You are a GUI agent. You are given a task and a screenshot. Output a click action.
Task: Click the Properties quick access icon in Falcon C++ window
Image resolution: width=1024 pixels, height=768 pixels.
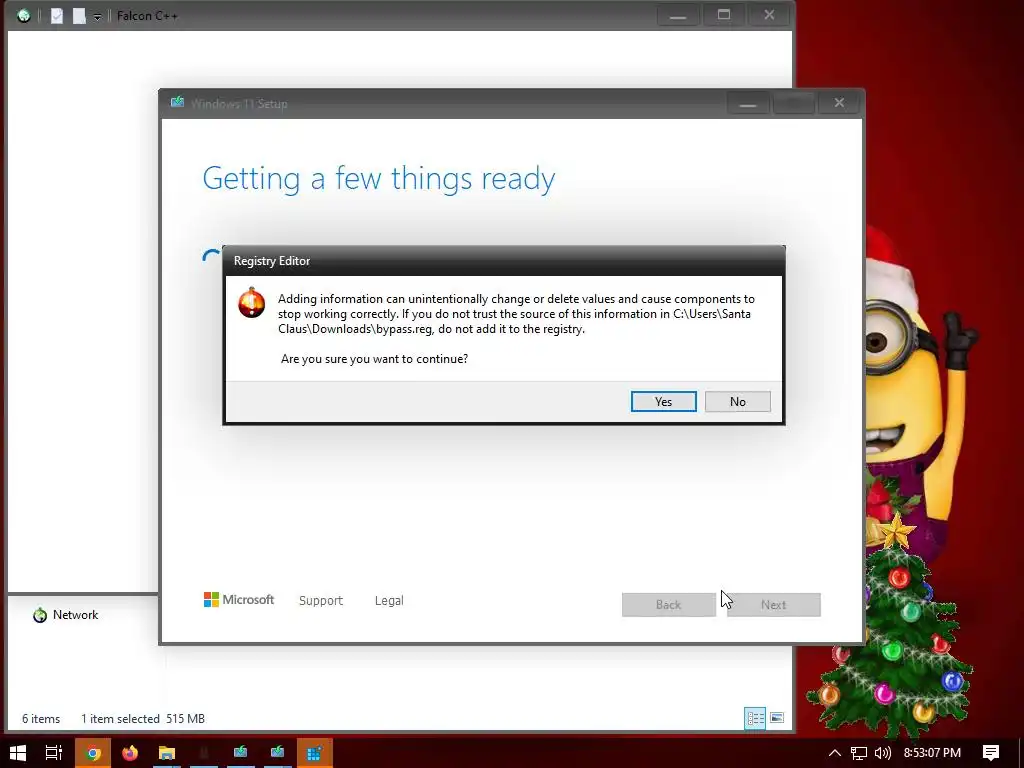point(57,16)
